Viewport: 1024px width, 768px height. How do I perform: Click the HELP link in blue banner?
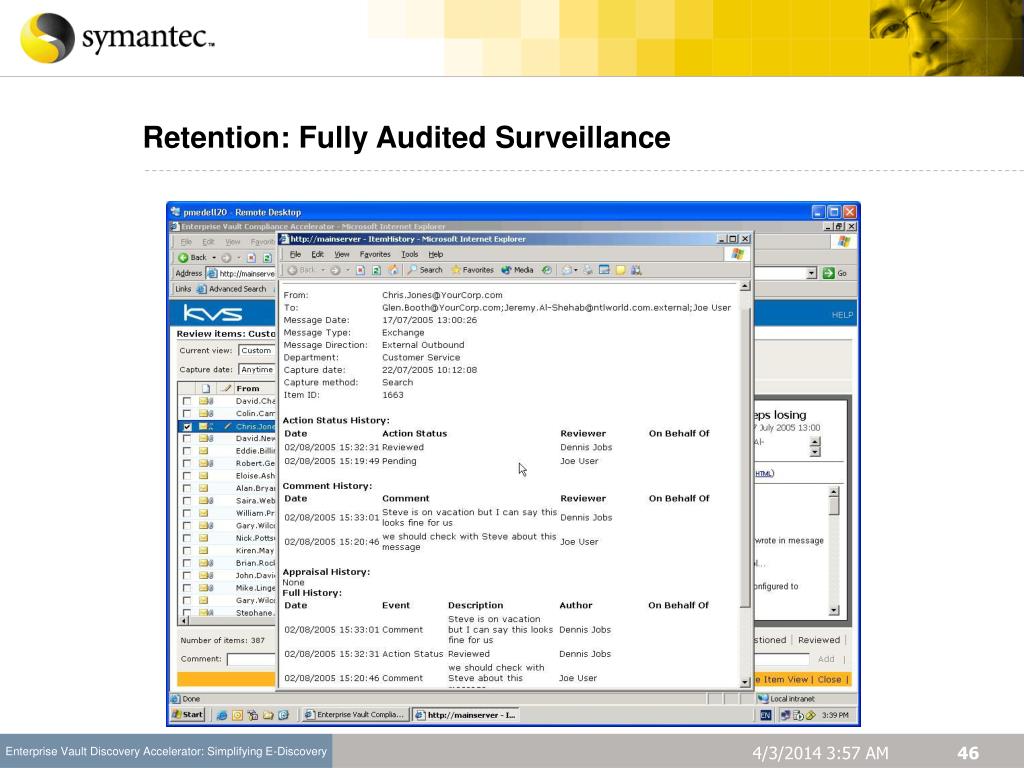tap(842, 315)
